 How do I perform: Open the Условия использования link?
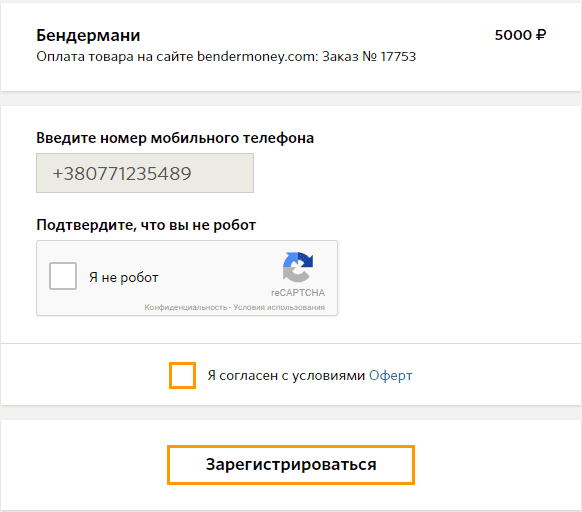(x=279, y=307)
